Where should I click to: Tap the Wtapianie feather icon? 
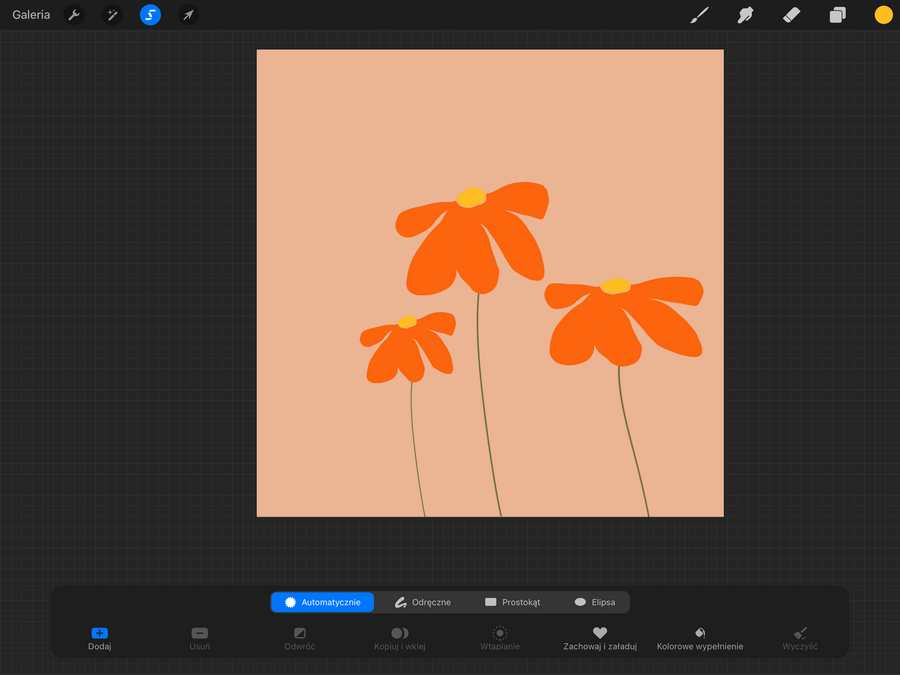499,634
